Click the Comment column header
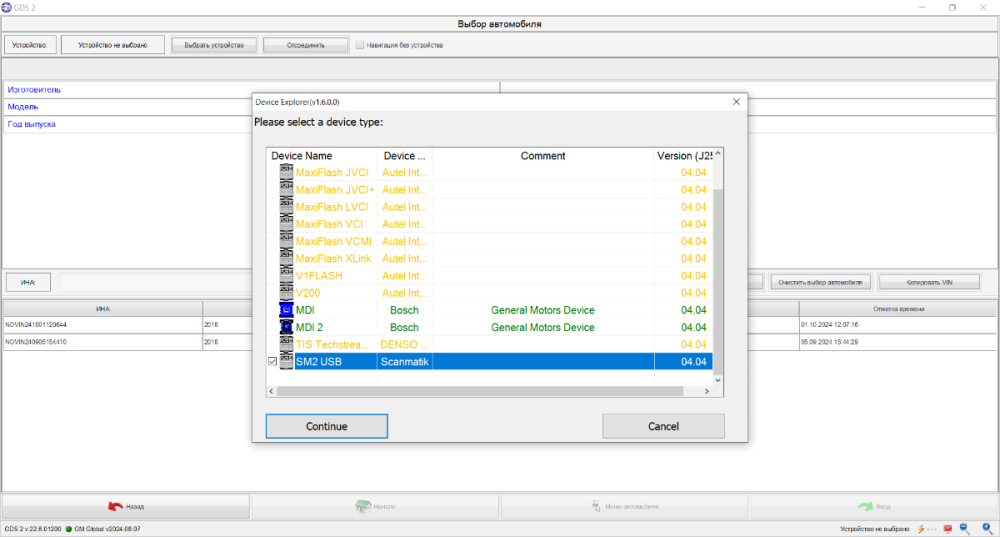1000x537 pixels. (x=543, y=156)
